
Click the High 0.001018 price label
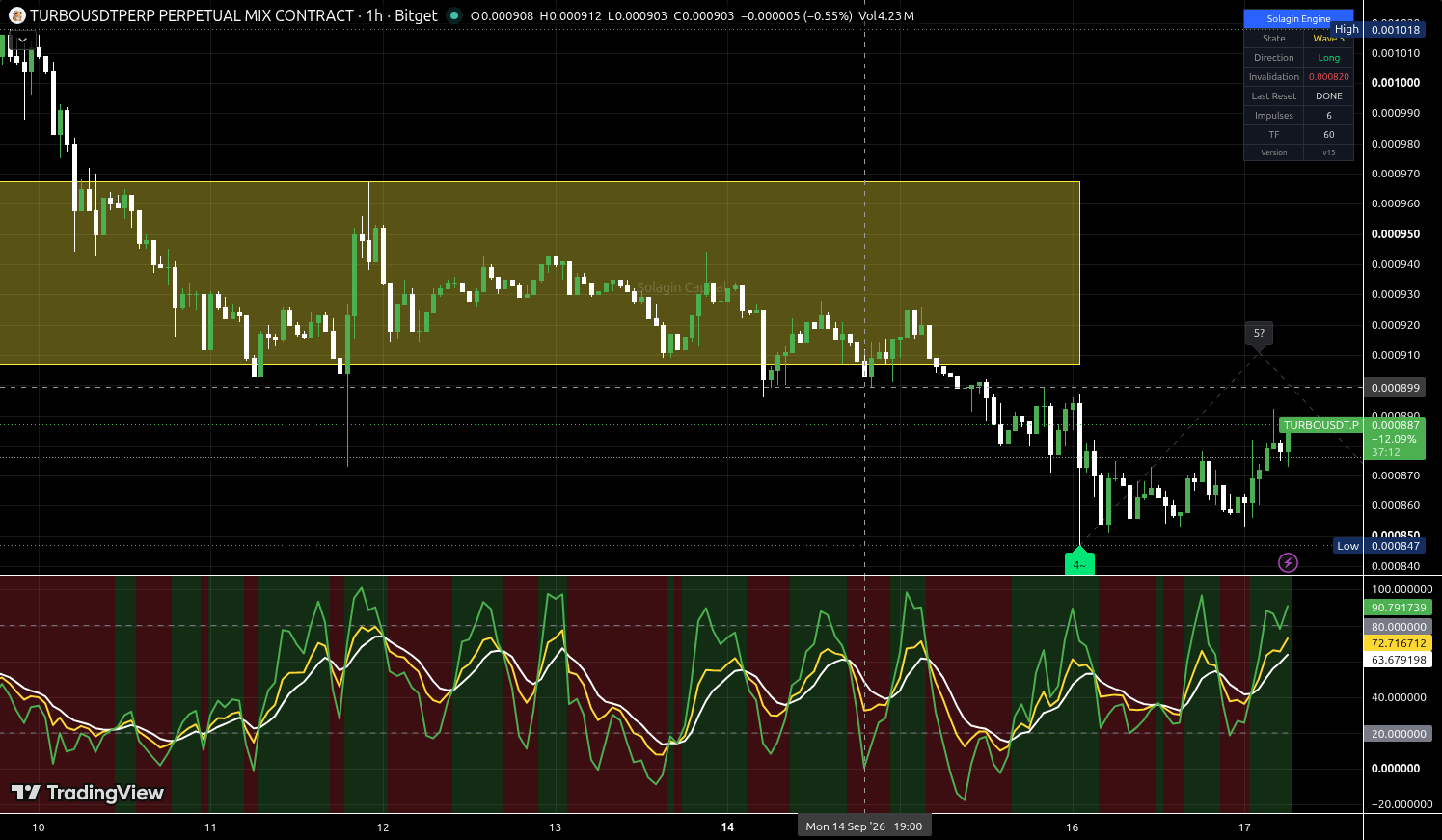click(x=1378, y=30)
